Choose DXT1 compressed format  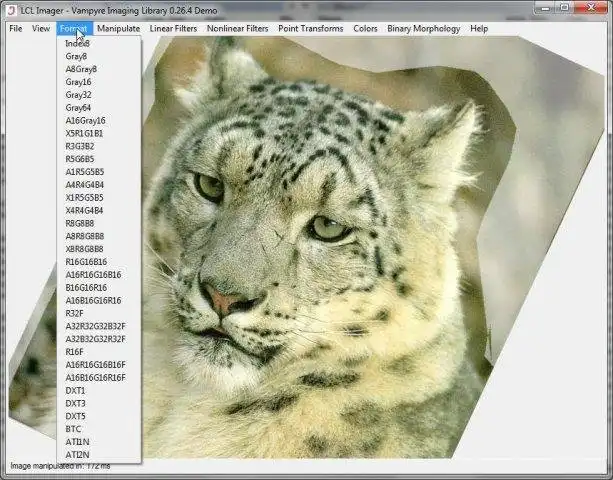pos(99,390)
